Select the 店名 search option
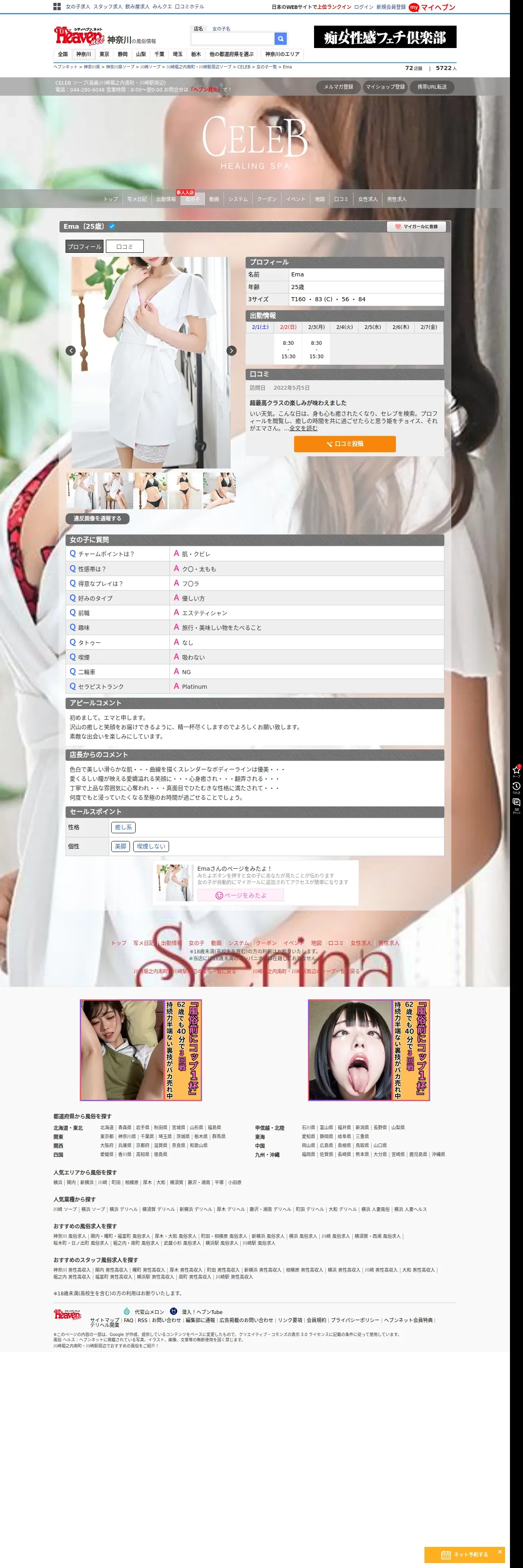 (x=198, y=28)
